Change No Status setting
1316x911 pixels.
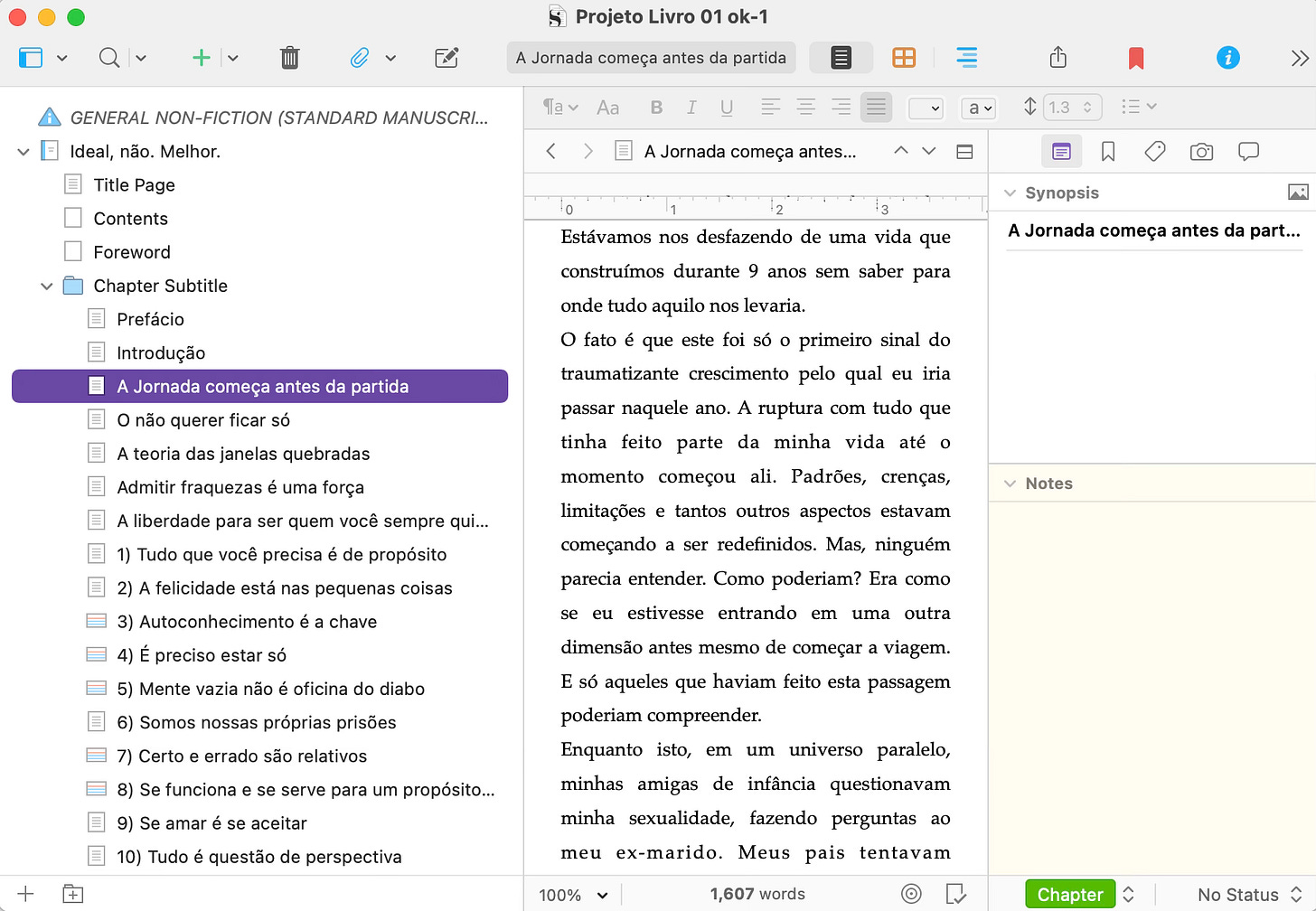click(1249, 894)
